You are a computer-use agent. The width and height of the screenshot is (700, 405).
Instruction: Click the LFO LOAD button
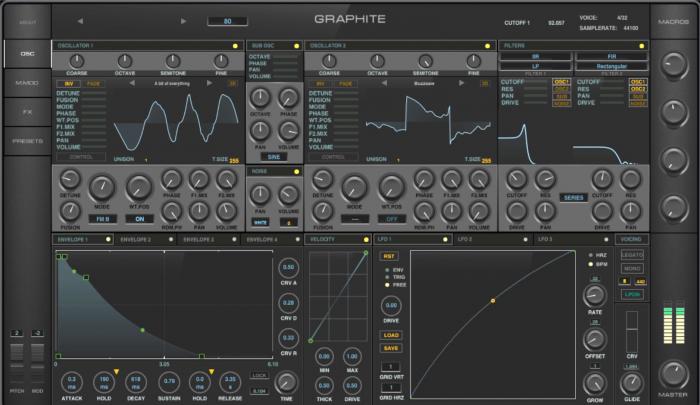coord(391,335)
